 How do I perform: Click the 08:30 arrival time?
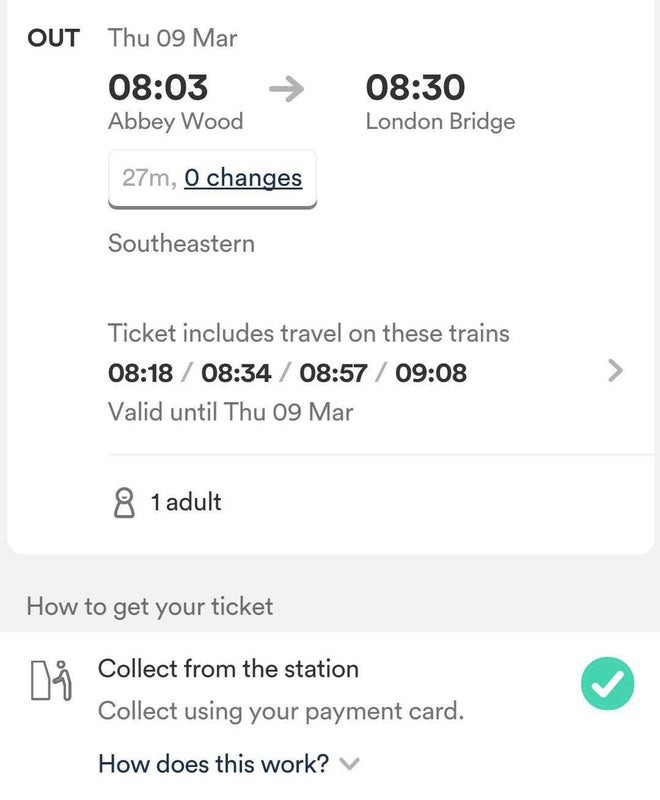(x=415, y=88)
